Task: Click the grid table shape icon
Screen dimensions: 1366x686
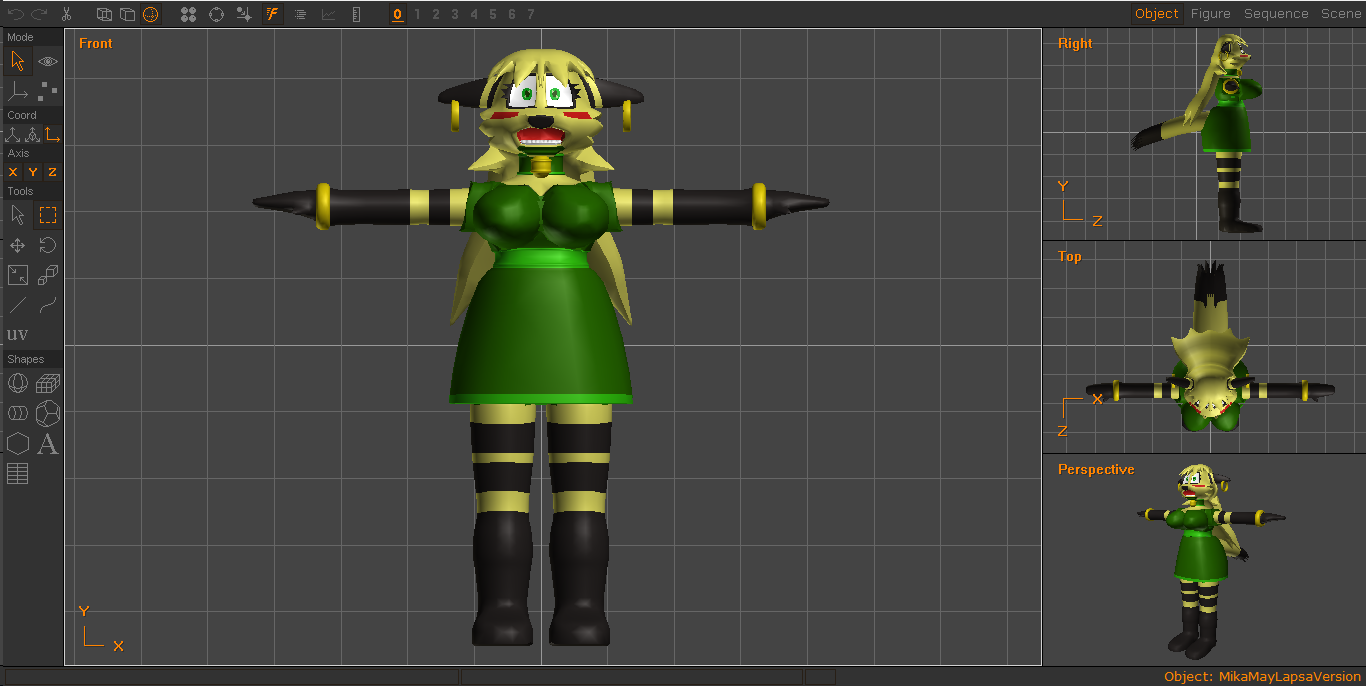Action: 18,473
